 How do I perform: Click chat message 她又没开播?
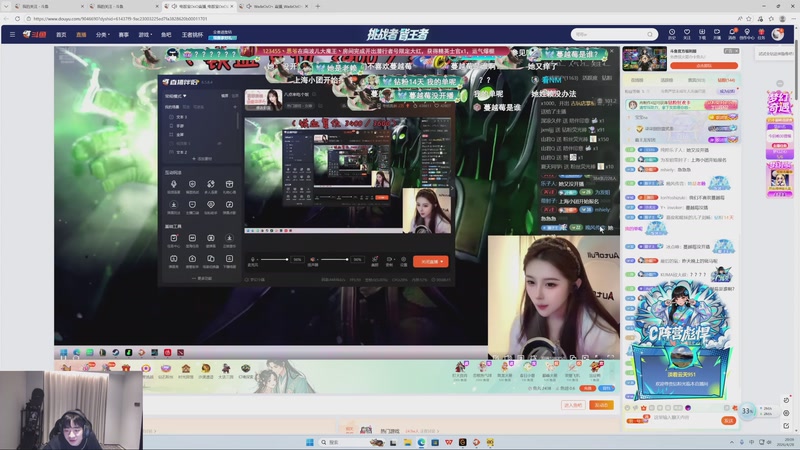pos(698,150)
